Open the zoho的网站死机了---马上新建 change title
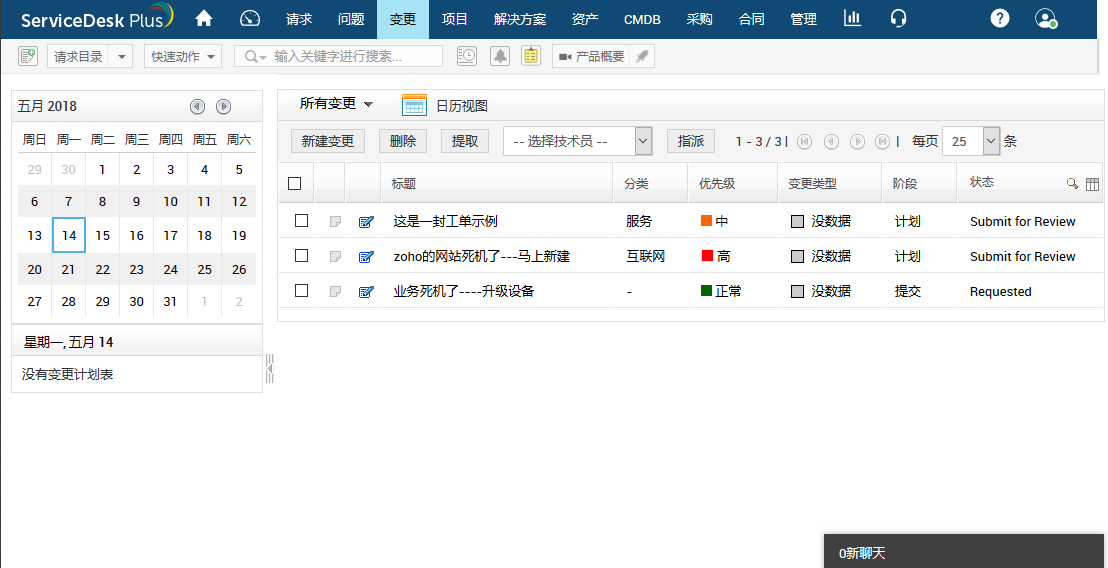 click(481, 256)
